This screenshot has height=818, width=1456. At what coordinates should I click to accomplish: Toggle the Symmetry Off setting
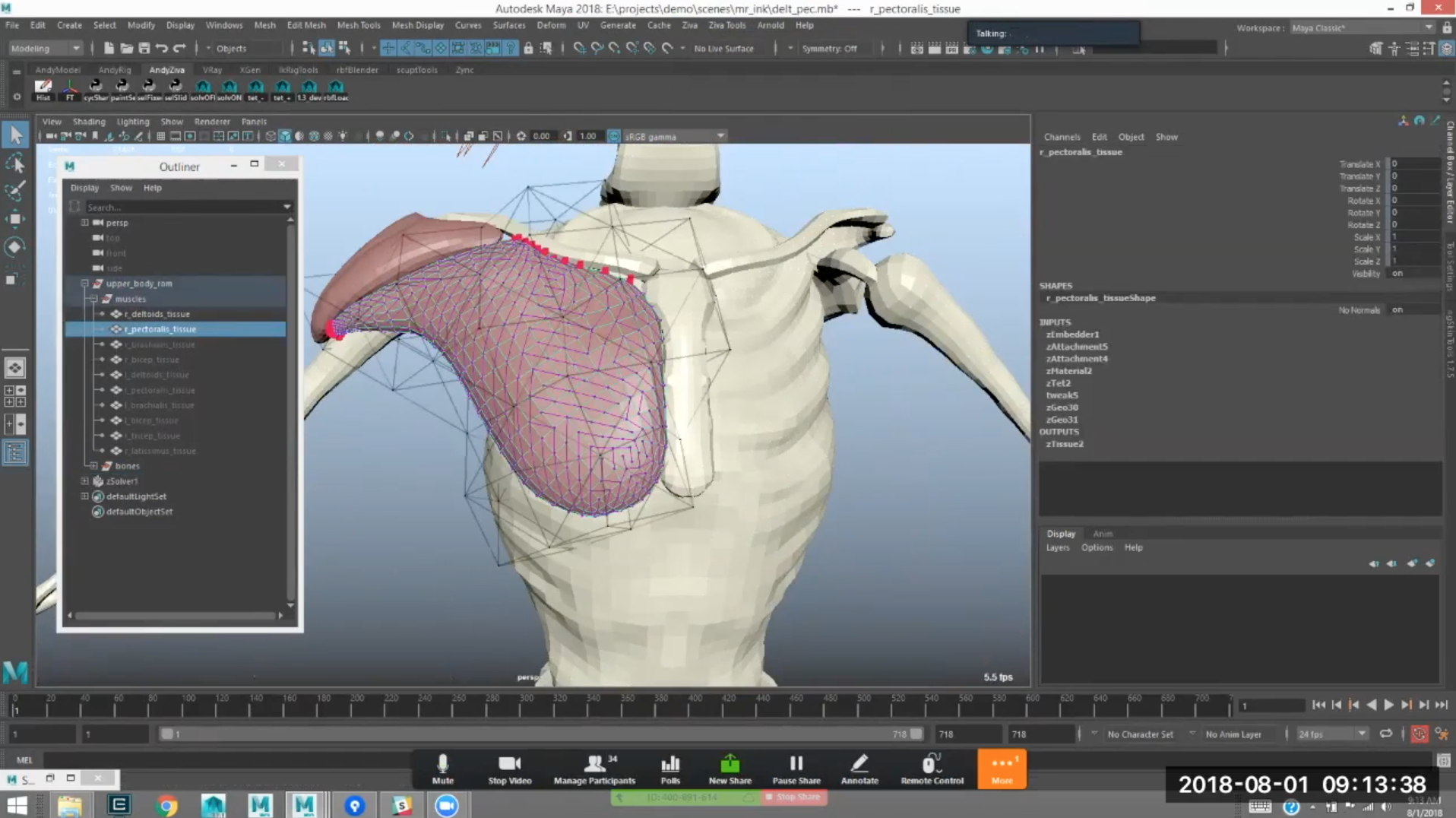pos(829,49)
